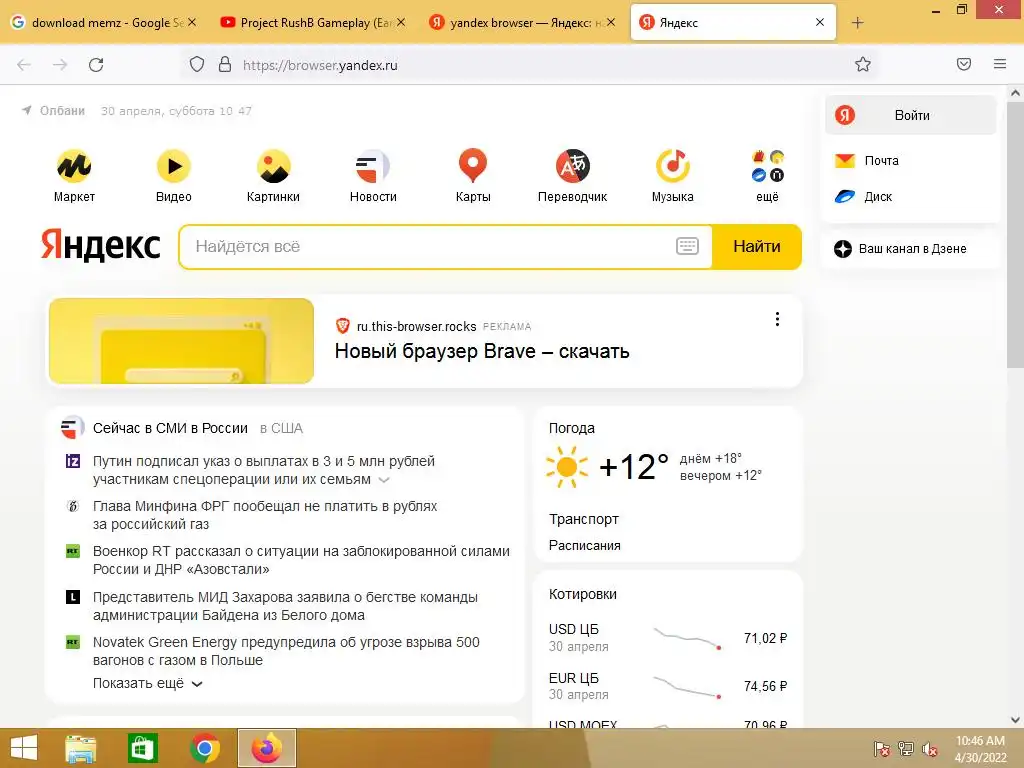The height and width of the screenshot is (768, 1024).
Task: Open Firefox application menu
Action: (x=1000, y=64)
